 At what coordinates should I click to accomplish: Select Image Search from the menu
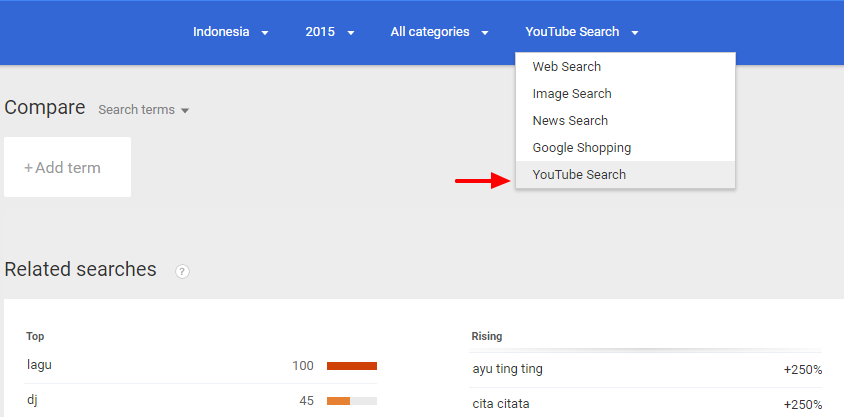coord(625,94)
